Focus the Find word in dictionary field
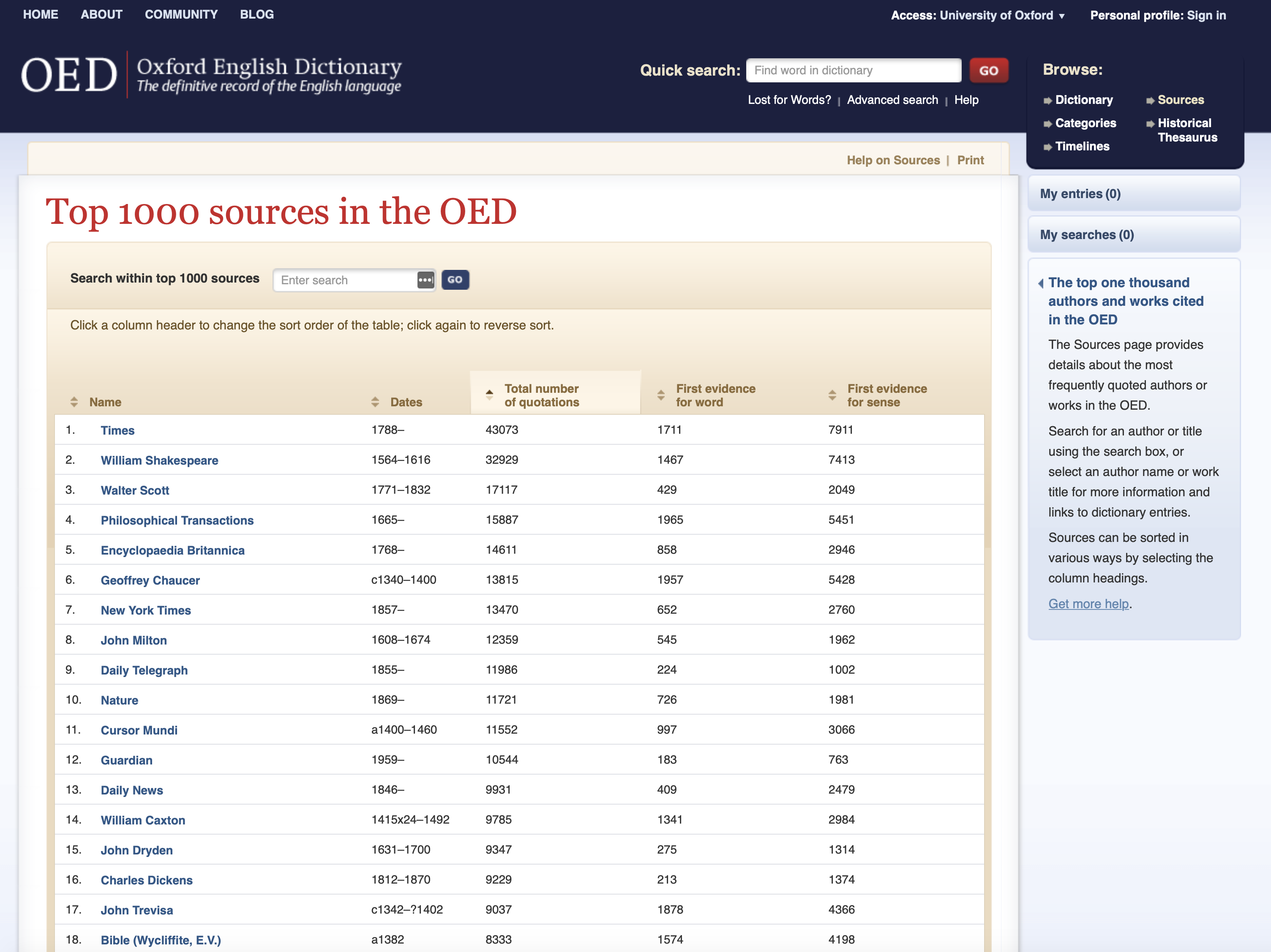This screenshot has width=1271, height=952. coord(853,71)
